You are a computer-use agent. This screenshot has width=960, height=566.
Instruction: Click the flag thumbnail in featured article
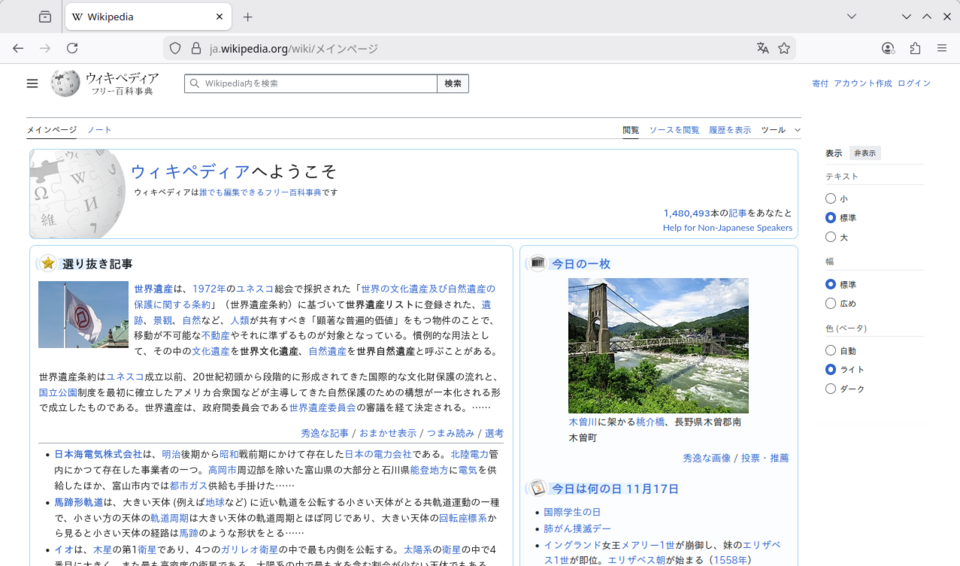point(83,314)
